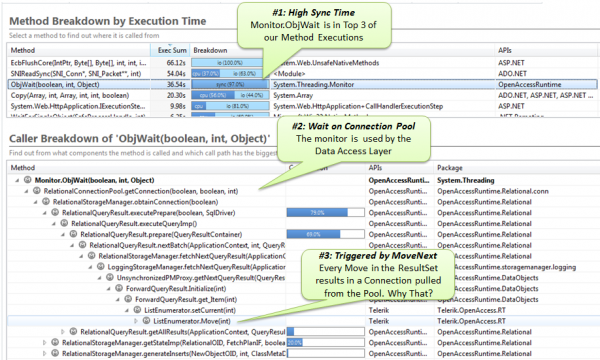Collapse the Monitor.ObjWait tree node
The width and height of the screenshot is (600, 360).
point(17,180)
